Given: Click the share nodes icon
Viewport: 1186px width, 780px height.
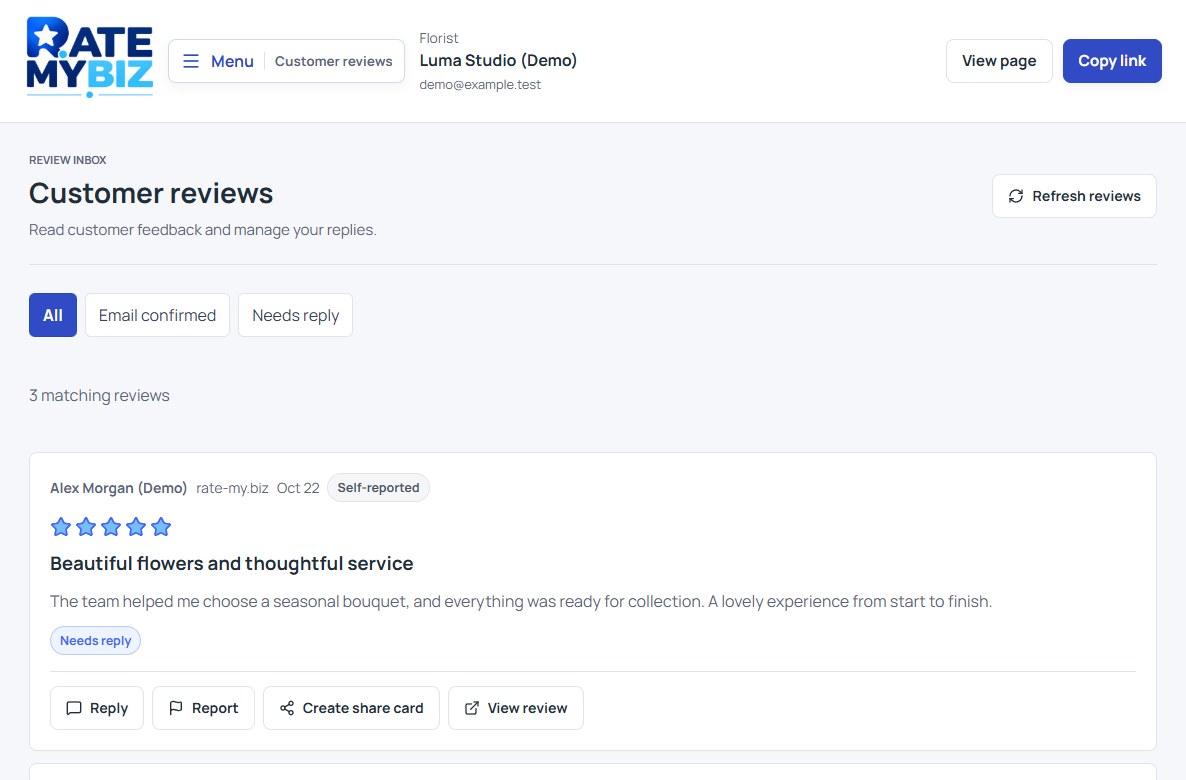Looking at the screenshot, I should coord(287,708).
